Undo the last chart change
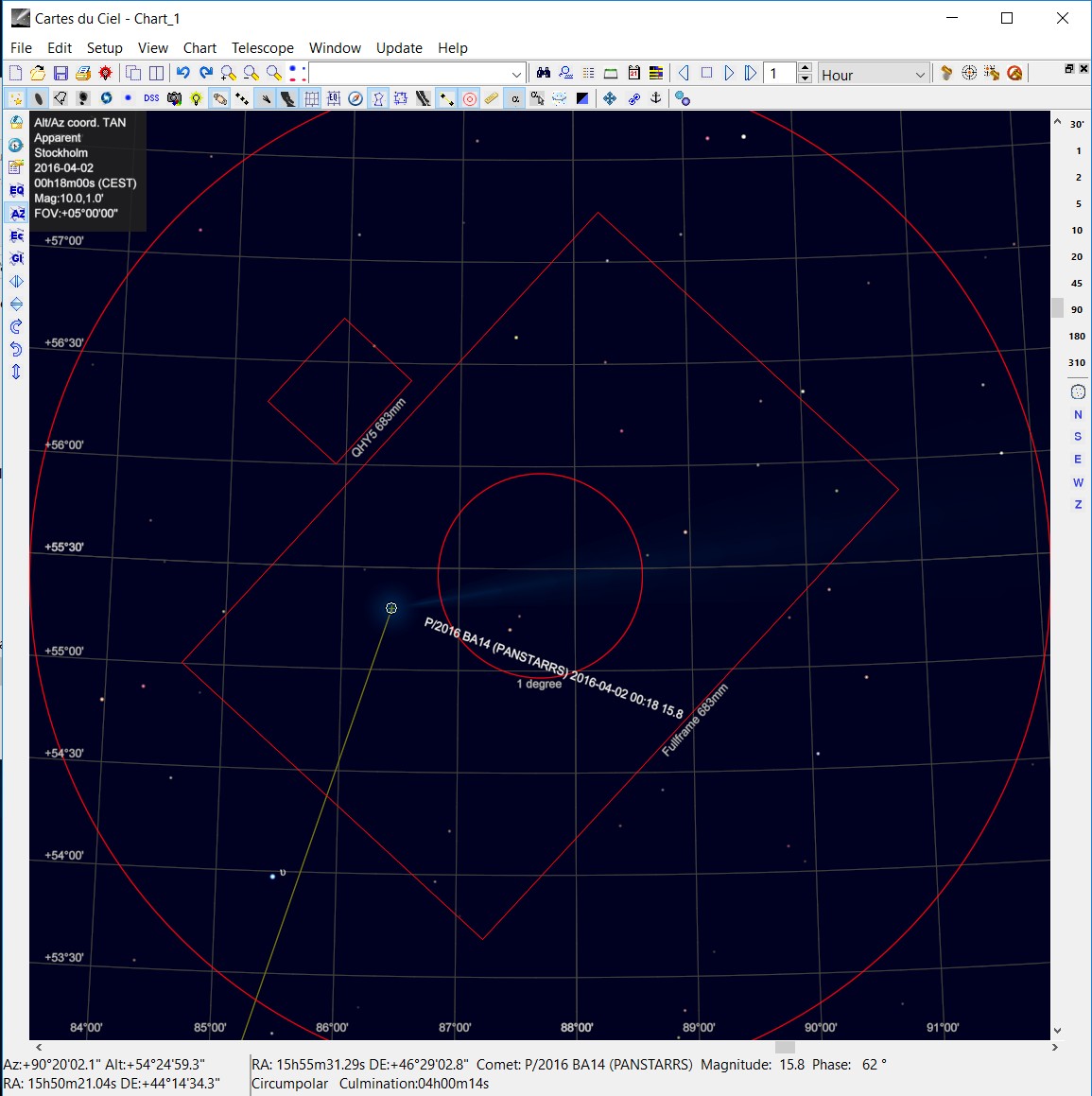 183,73
